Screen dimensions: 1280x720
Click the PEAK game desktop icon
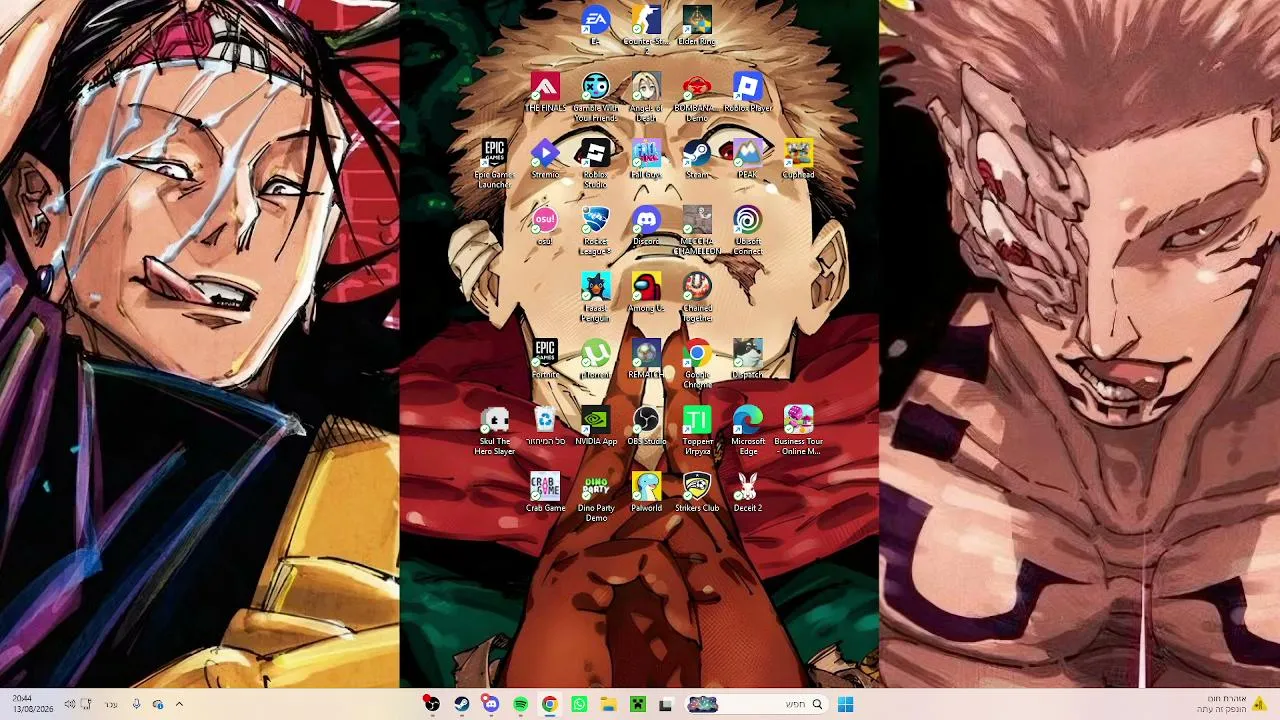click(748, 159)
